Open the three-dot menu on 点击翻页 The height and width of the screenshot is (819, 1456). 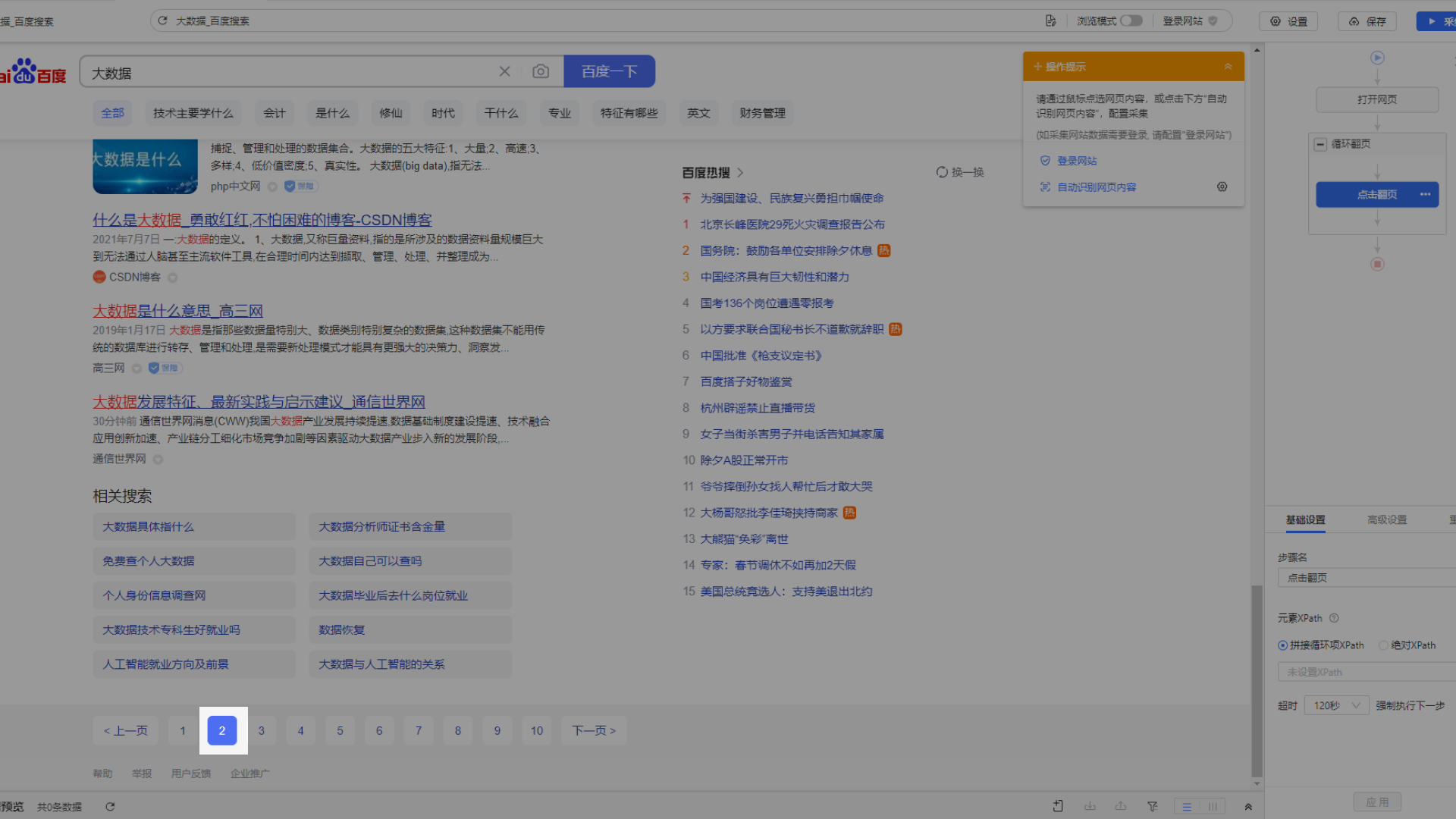point(1425,195)
